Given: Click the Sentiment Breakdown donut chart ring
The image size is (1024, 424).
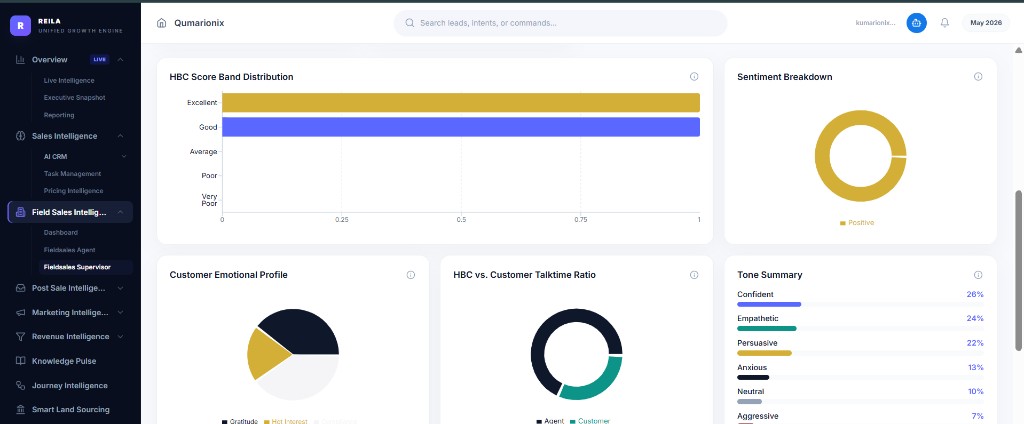Looking at the screenshot, I should pos(823,157).
